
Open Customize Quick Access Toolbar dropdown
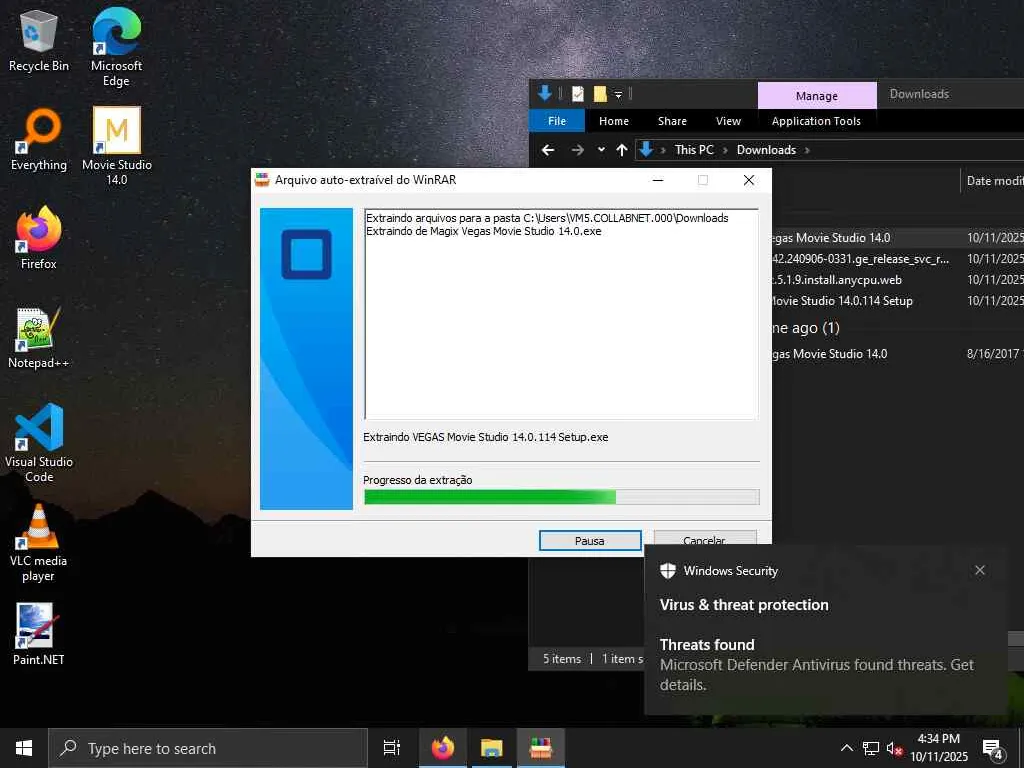pos(618,95)
